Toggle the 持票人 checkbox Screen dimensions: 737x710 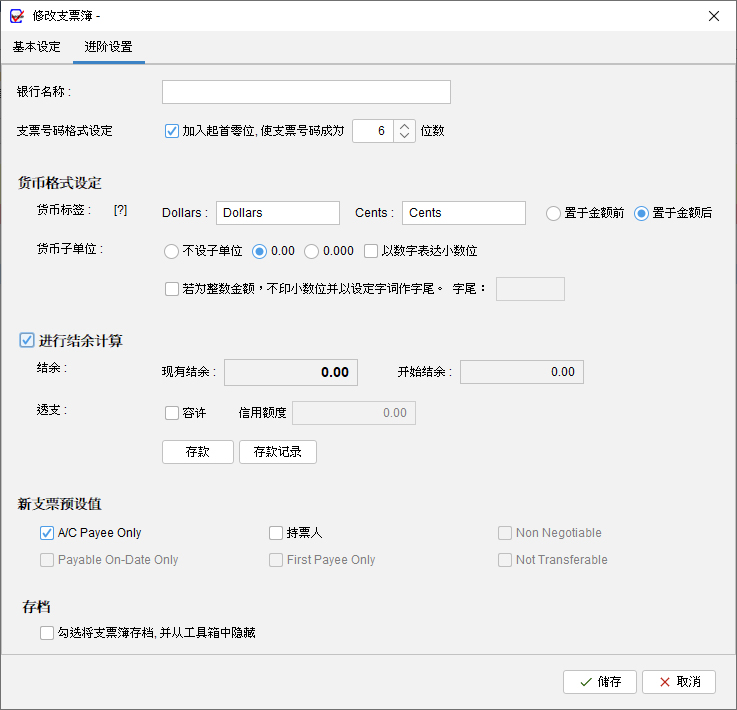tap(275, 533)
